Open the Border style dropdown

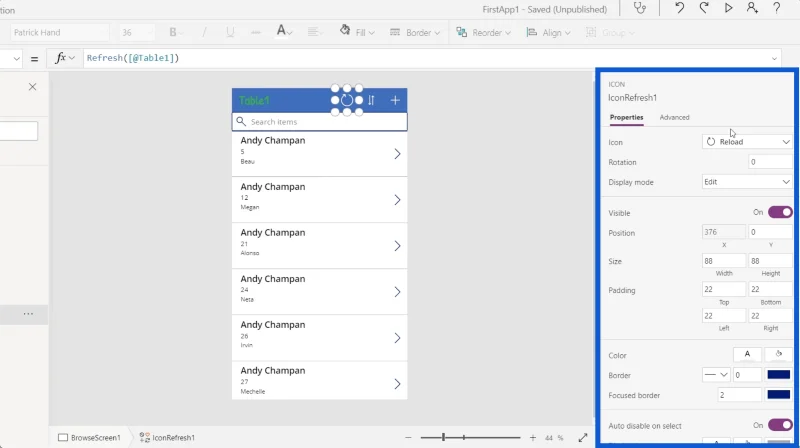pos(716,375)
